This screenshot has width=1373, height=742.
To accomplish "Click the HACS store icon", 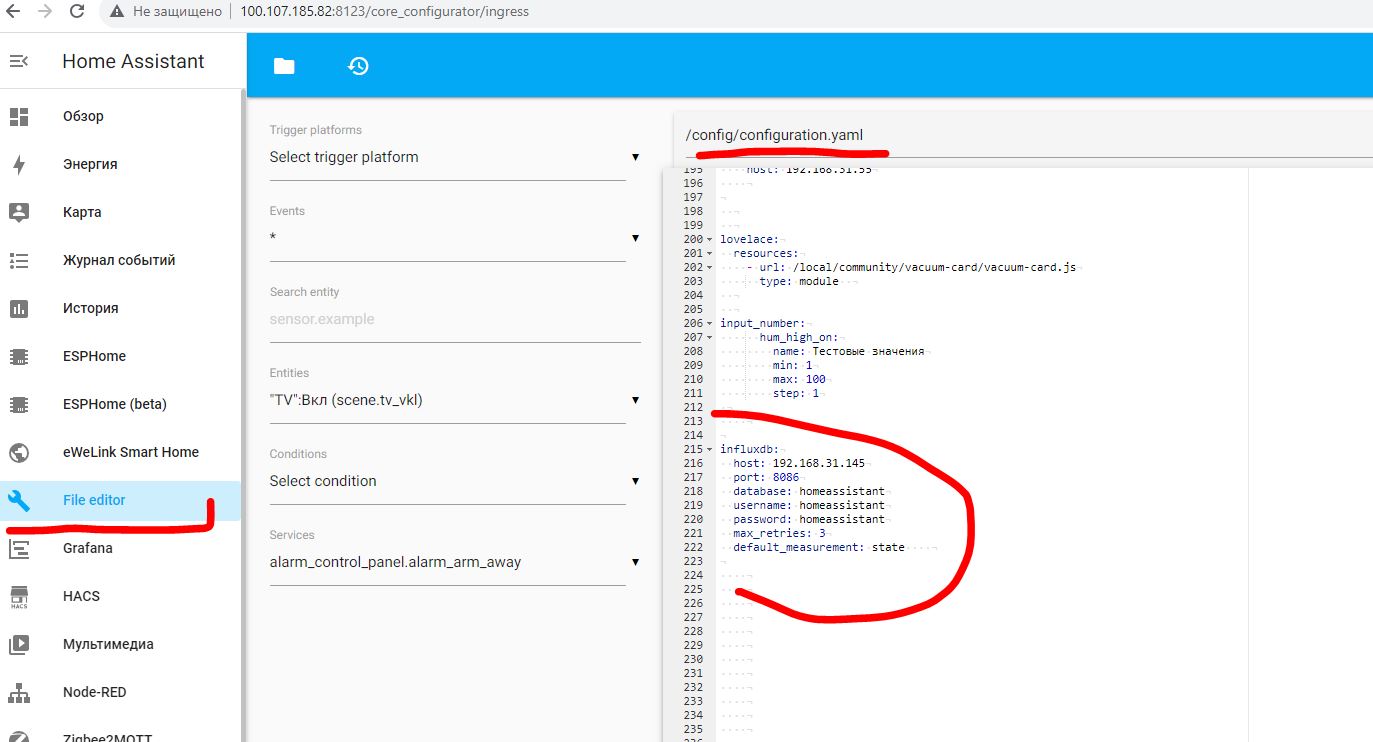I will click(19, 597).
